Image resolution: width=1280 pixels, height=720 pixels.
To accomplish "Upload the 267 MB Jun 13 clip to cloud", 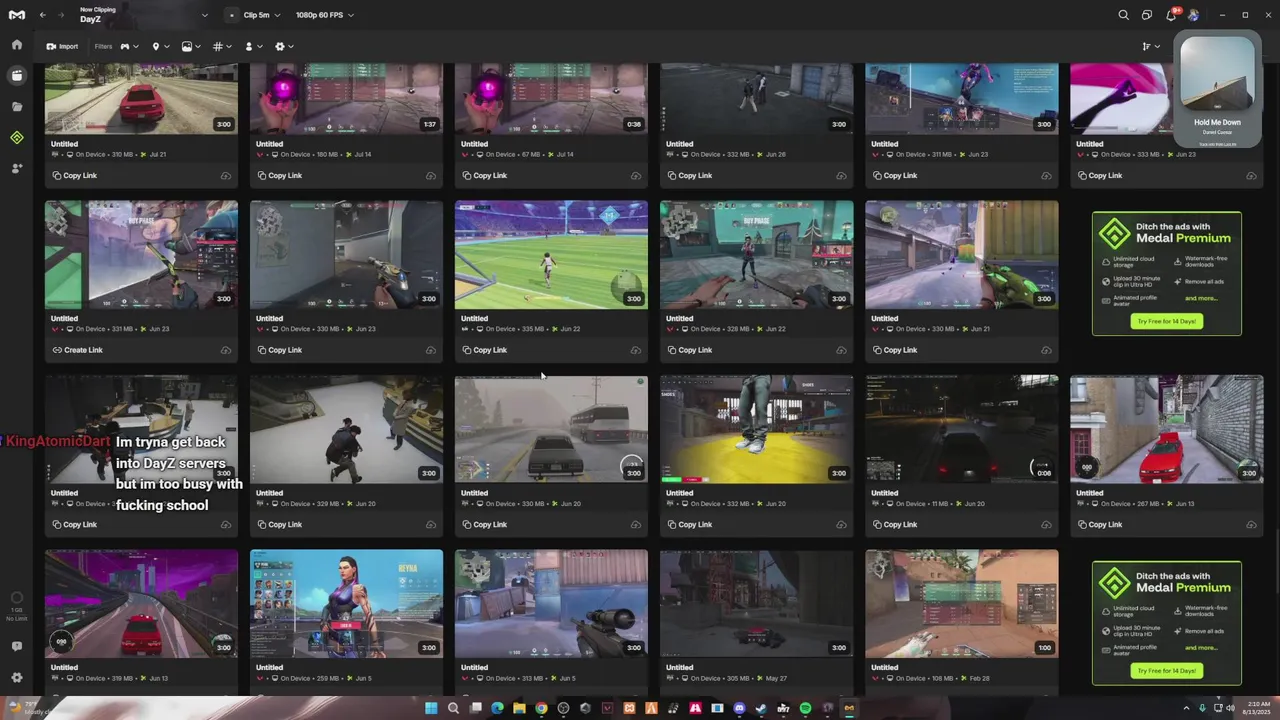I will [x=1251, y=525].
